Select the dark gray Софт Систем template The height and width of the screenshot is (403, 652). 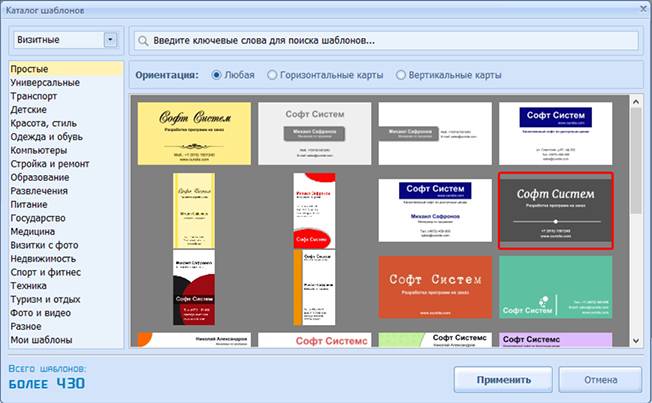coord(554,210)
